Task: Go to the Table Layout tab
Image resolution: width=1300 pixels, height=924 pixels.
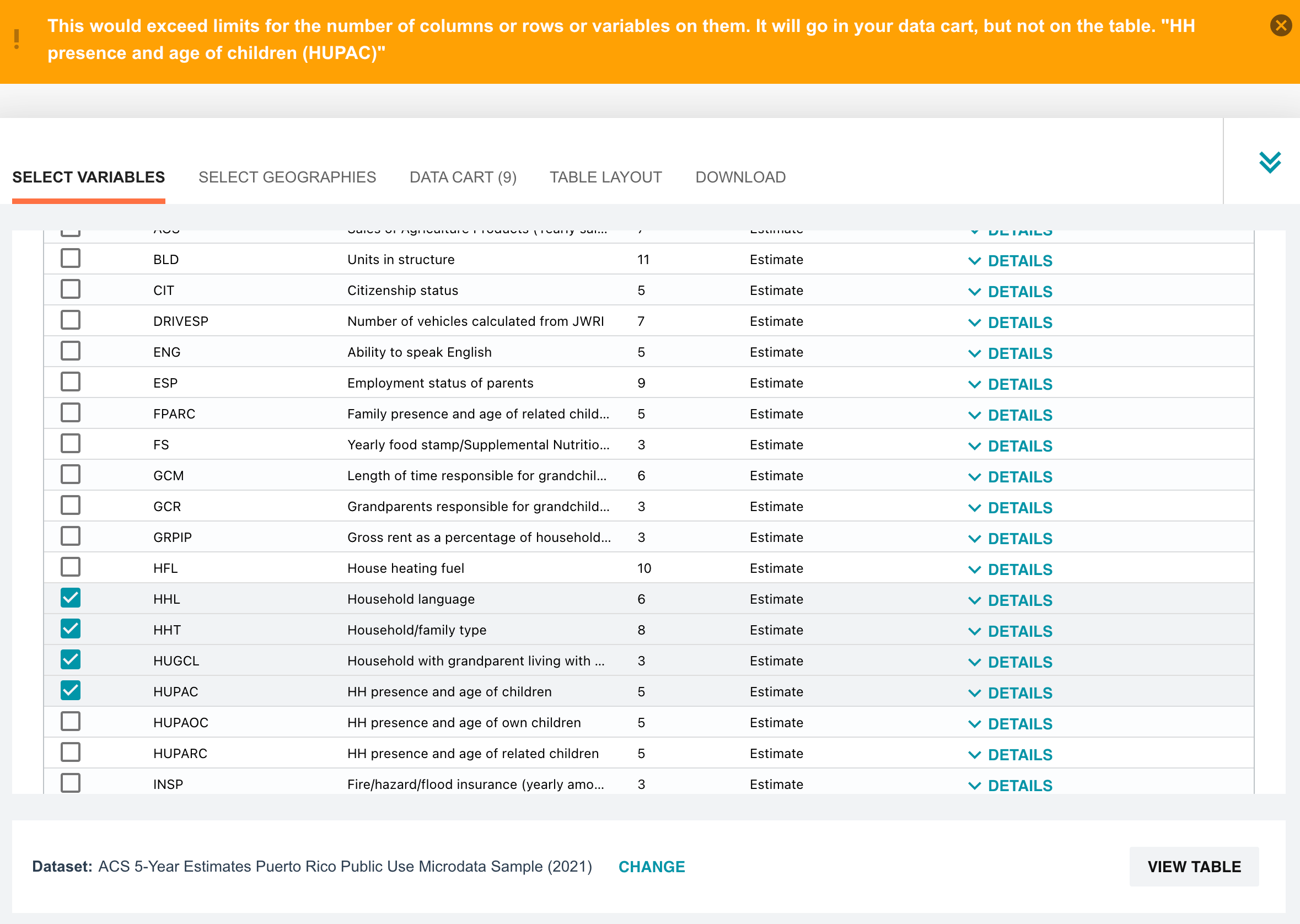Action: tap(605, 178)
